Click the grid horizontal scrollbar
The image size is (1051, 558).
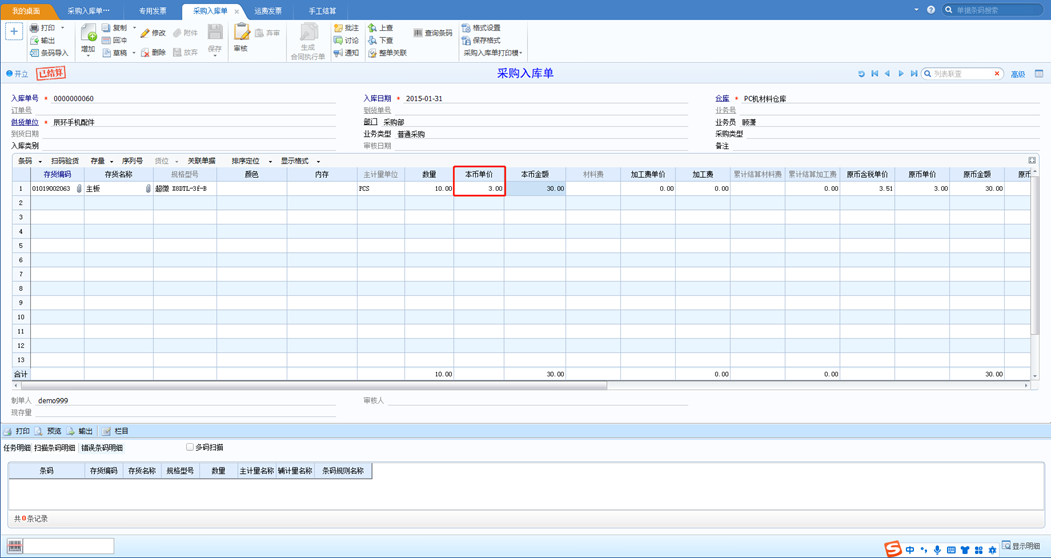click(314, 386)
